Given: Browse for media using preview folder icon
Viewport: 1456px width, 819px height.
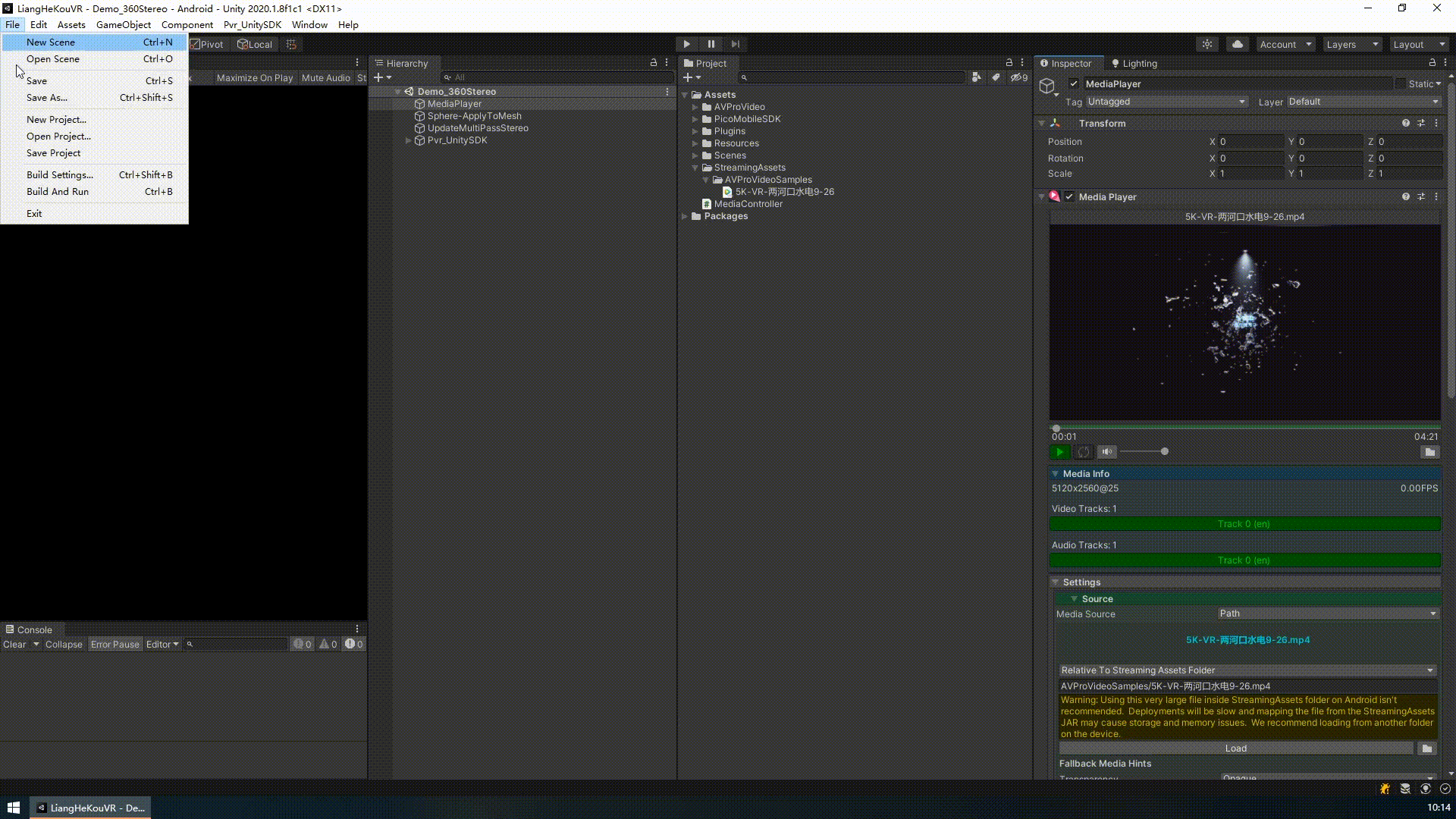Looking at the screenshot, I should pos(1429,452).
